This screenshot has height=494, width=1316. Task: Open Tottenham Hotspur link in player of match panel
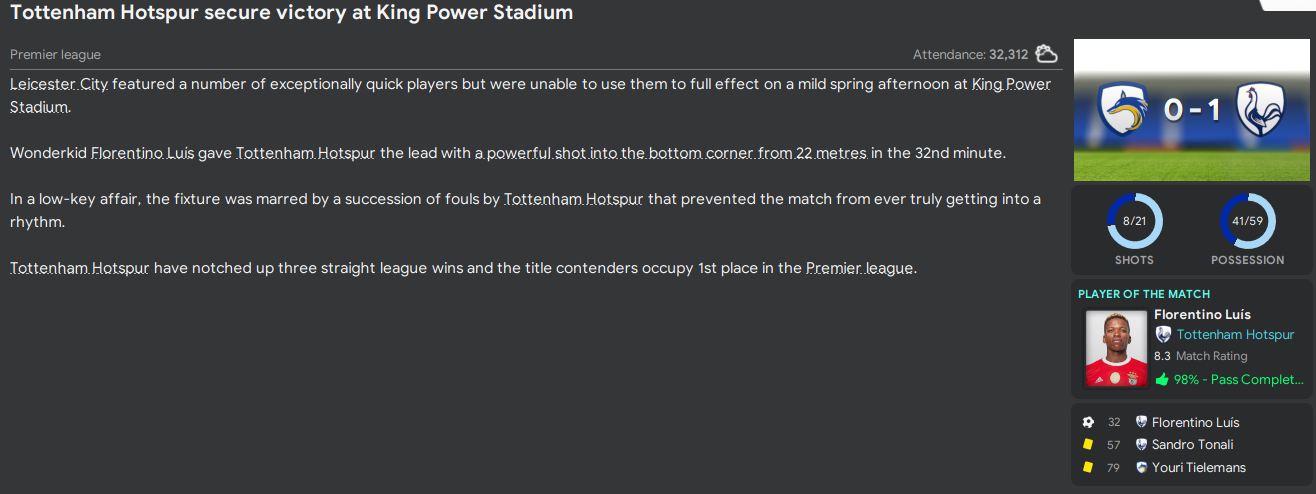1235,335
